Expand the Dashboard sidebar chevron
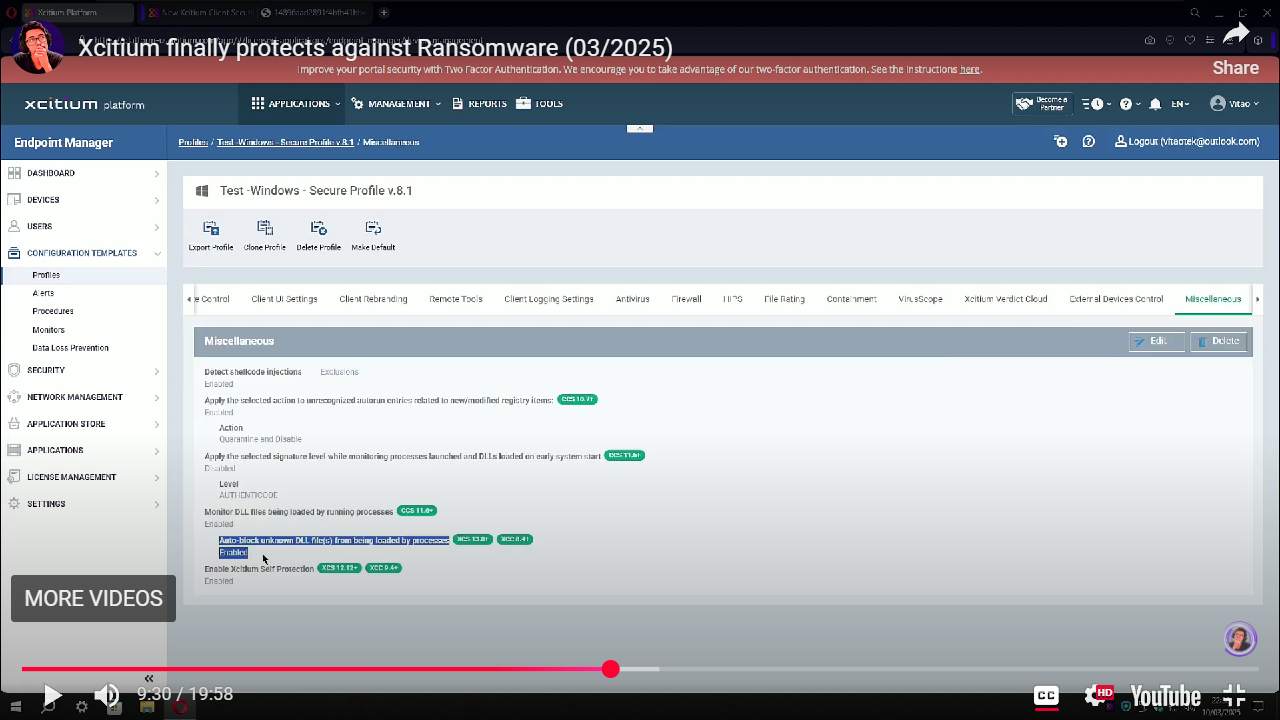1280x720 pixels. [x=157, y=173]
